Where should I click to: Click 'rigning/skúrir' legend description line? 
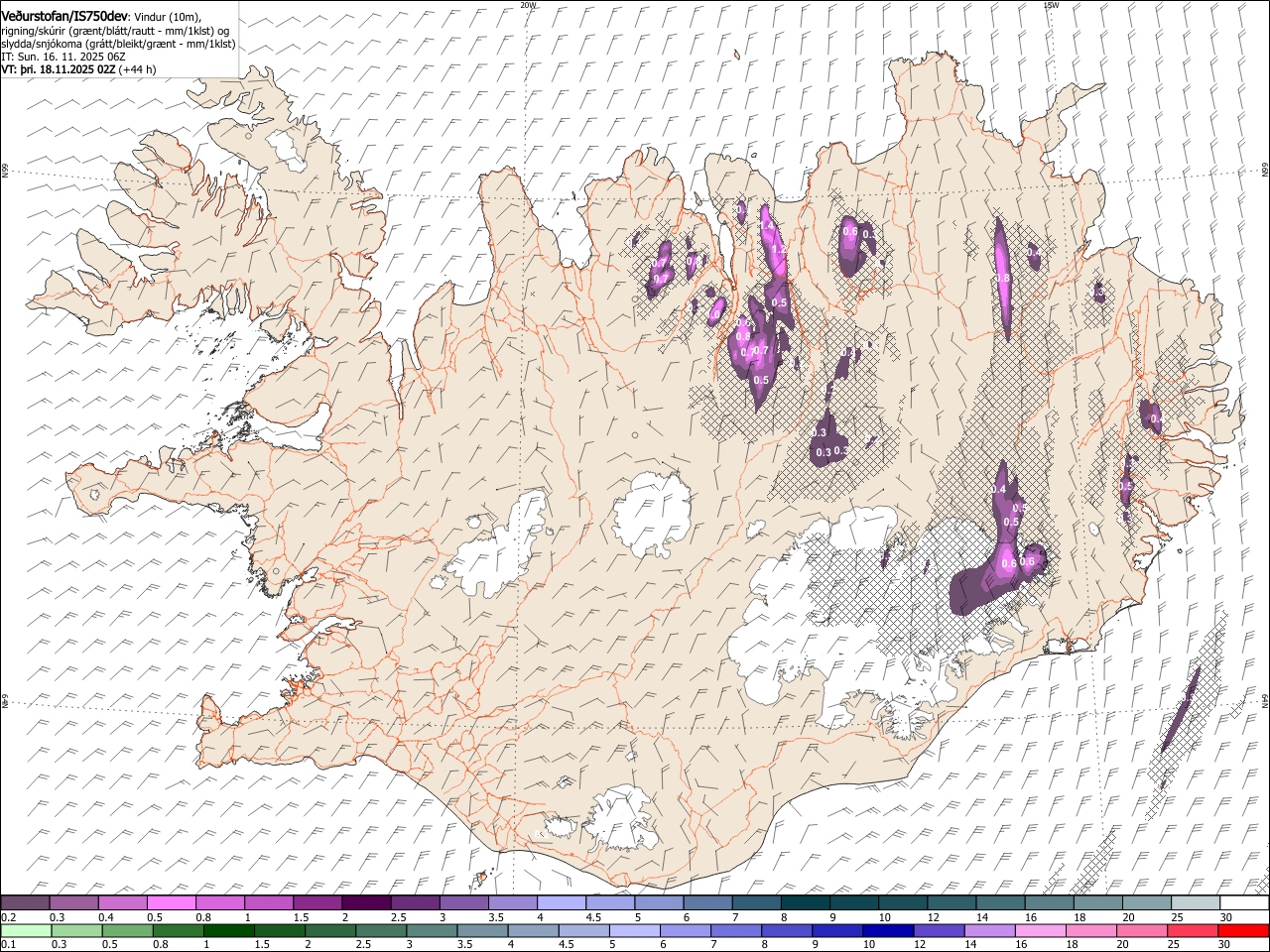coord(115,31)
